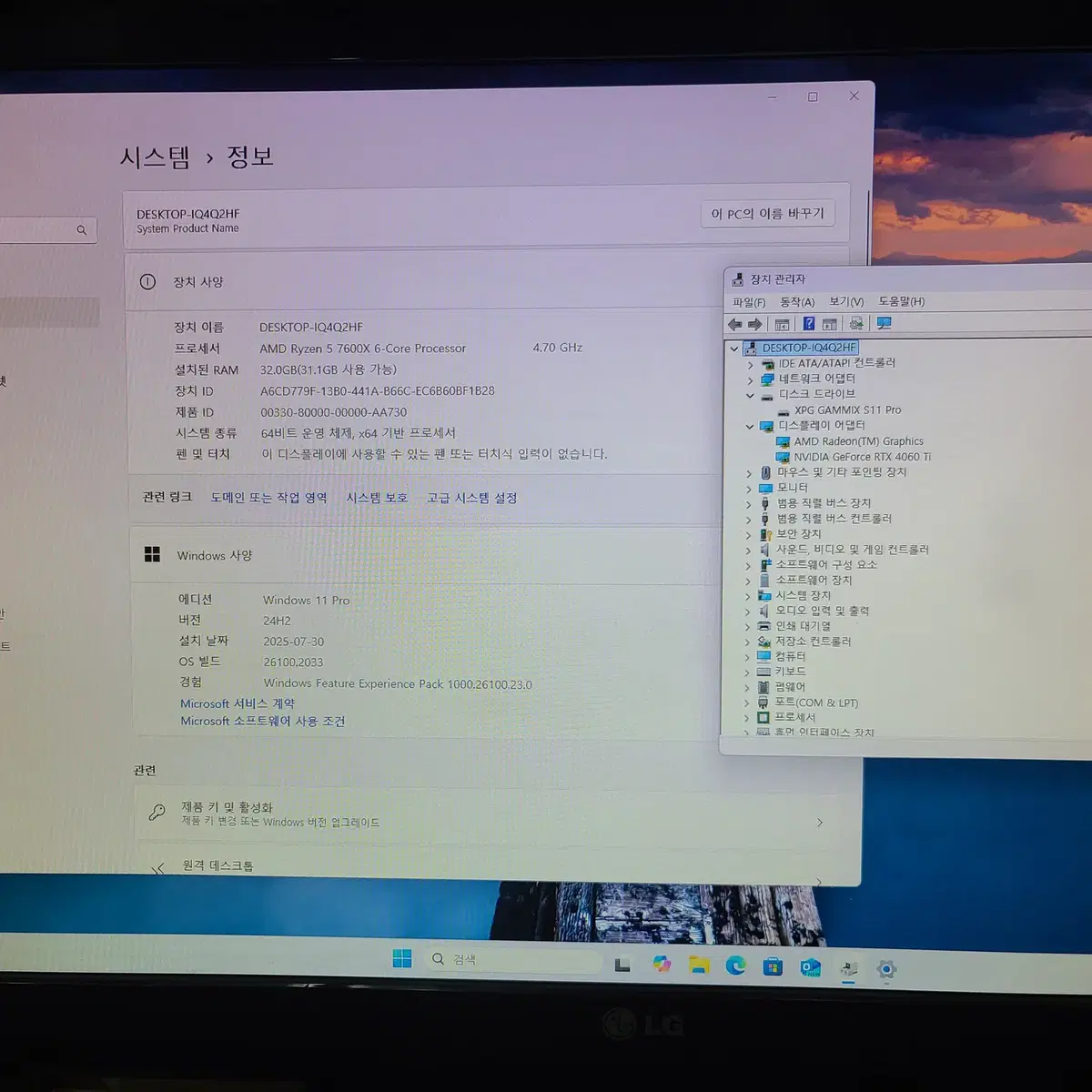Viewport: 1092px width, 1092px height.
Task: Click the Device Manager forward navigation arrow
Action: tap(755, 323)
